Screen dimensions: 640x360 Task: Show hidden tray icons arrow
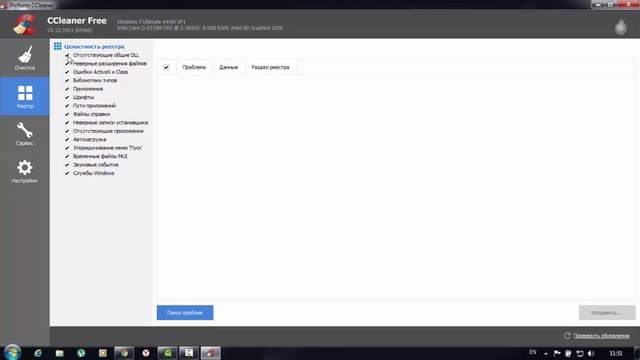pos(546,353)
